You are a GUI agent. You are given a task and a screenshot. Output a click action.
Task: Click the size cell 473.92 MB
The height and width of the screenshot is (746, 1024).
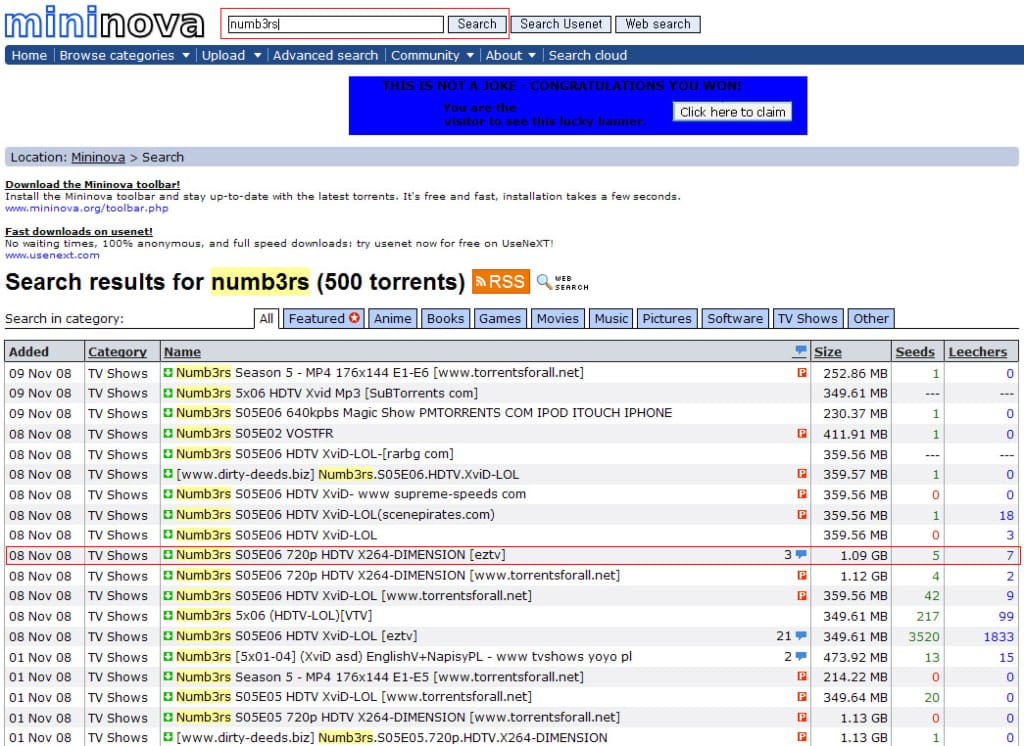click(x=855, y=657)
